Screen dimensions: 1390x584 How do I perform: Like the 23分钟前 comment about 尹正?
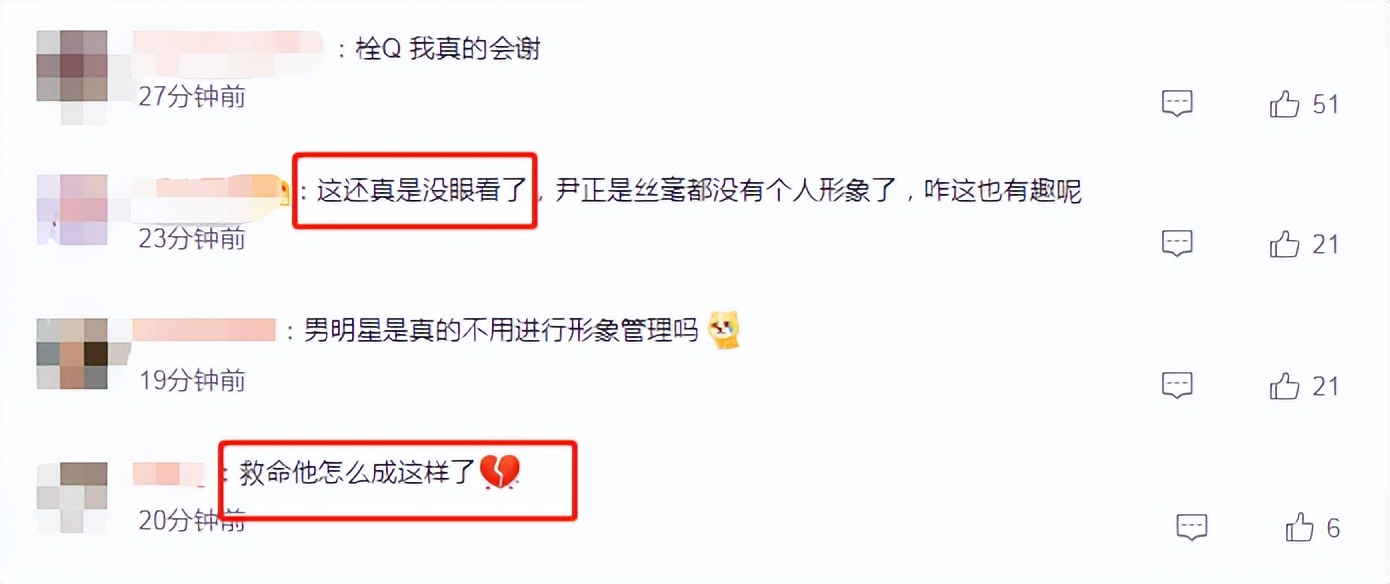click(x=1284, y=244)
